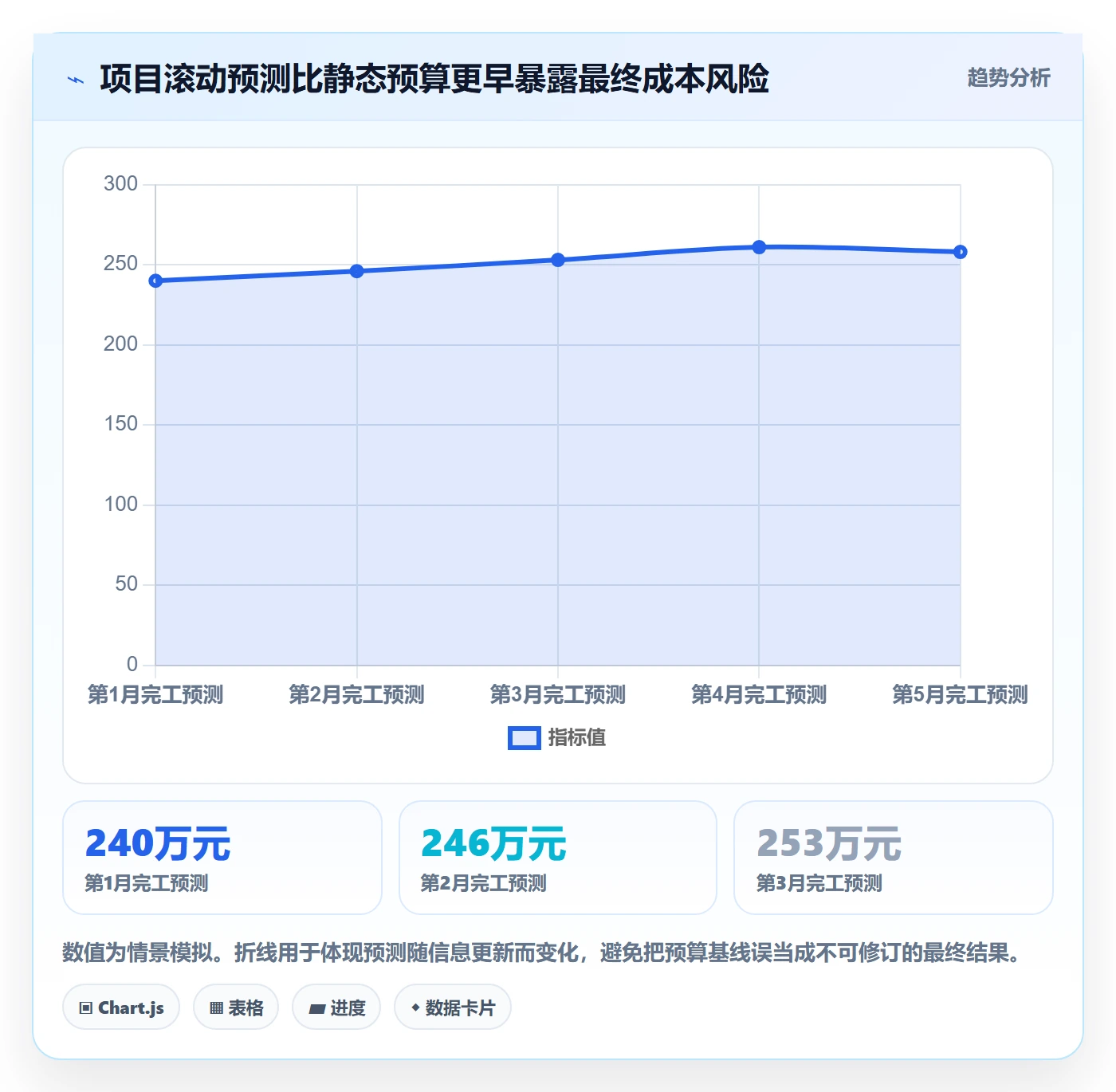Click the y-axis value 300
Image resolution: width=1116 pixels, height=1092 pixels.
click(x=121, y=184)
